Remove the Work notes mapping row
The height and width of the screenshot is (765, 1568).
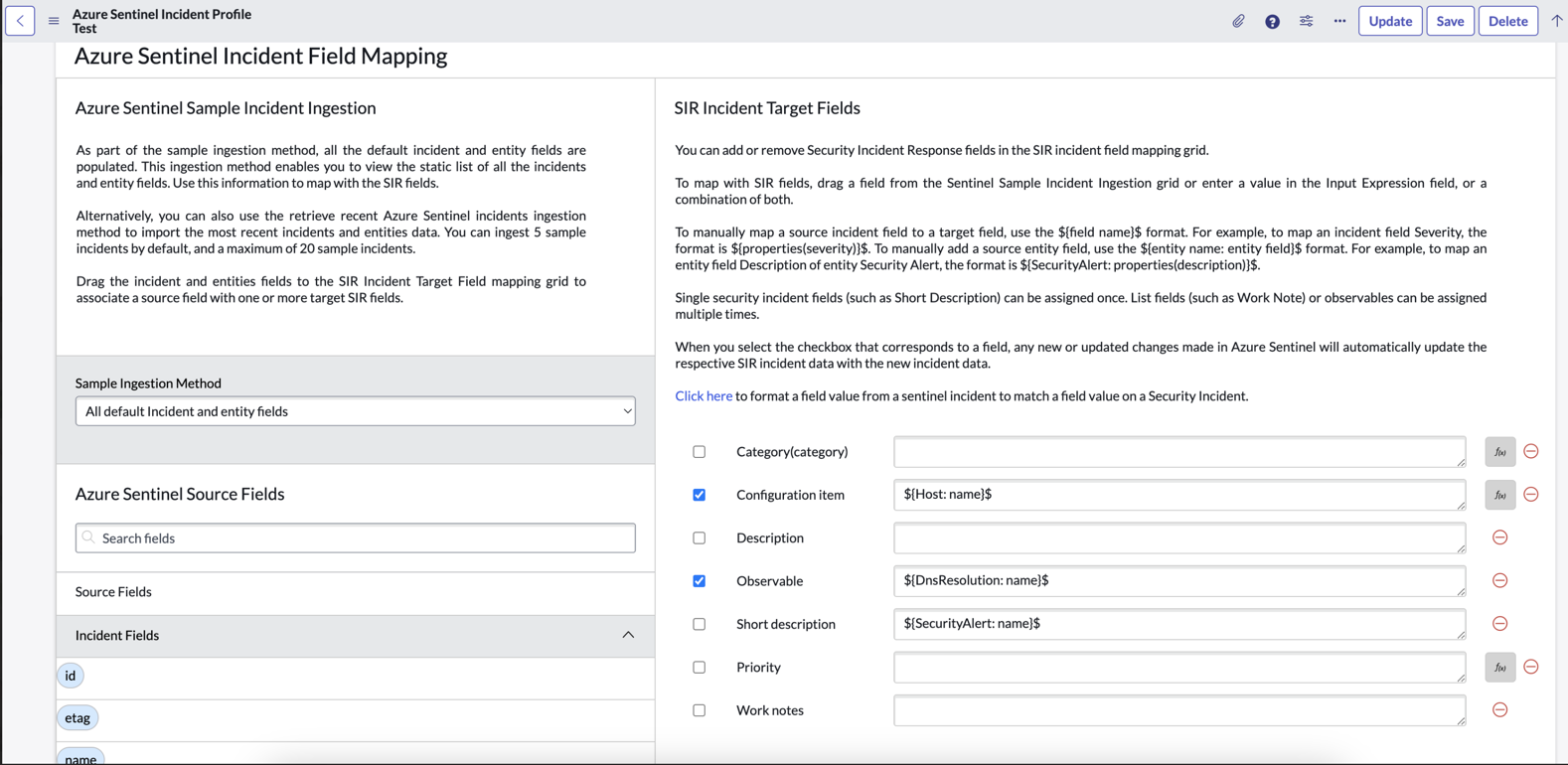tap(1500, 710)
